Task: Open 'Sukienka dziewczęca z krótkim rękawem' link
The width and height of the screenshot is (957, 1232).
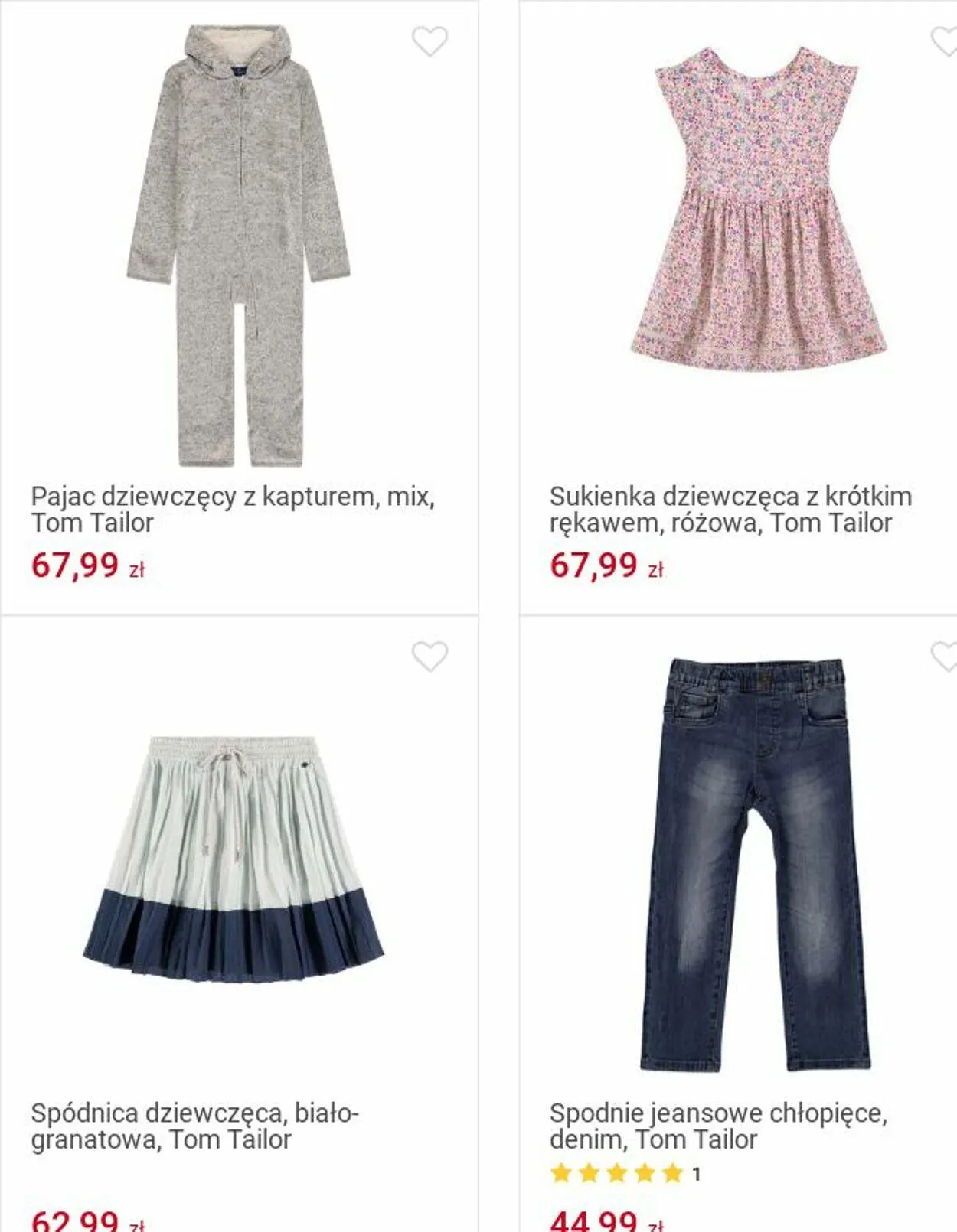Action: coord(730,510)
